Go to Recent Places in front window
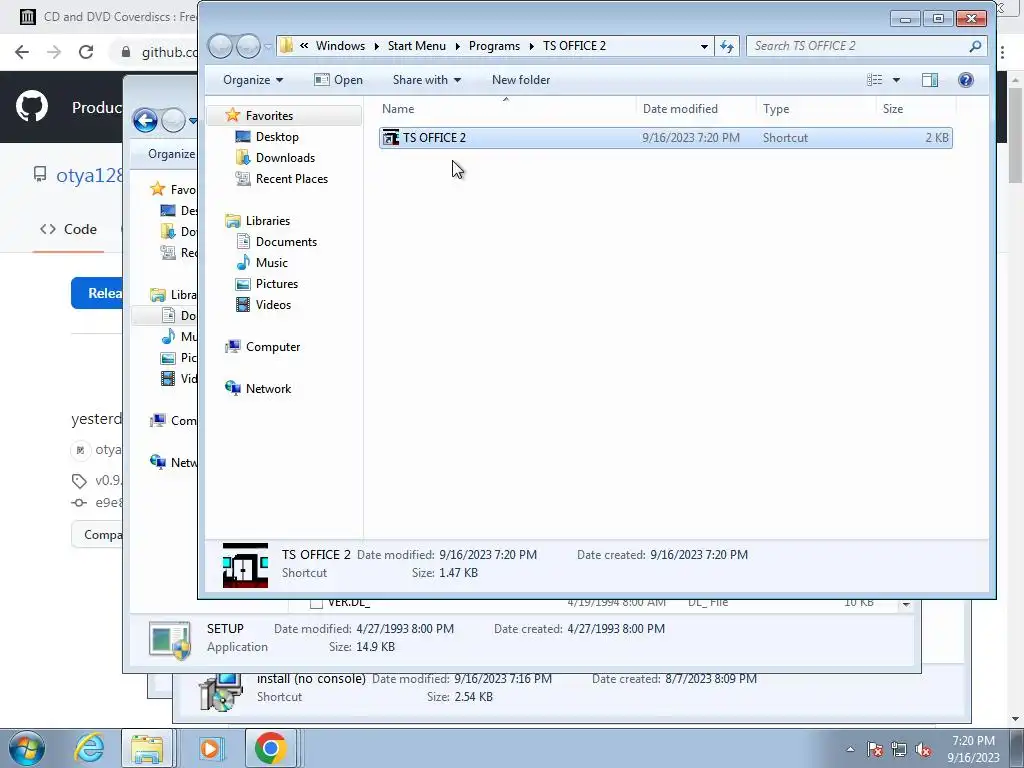This screenshot has width=1024, height=768. pyautogui.click(x=291, y=178)
